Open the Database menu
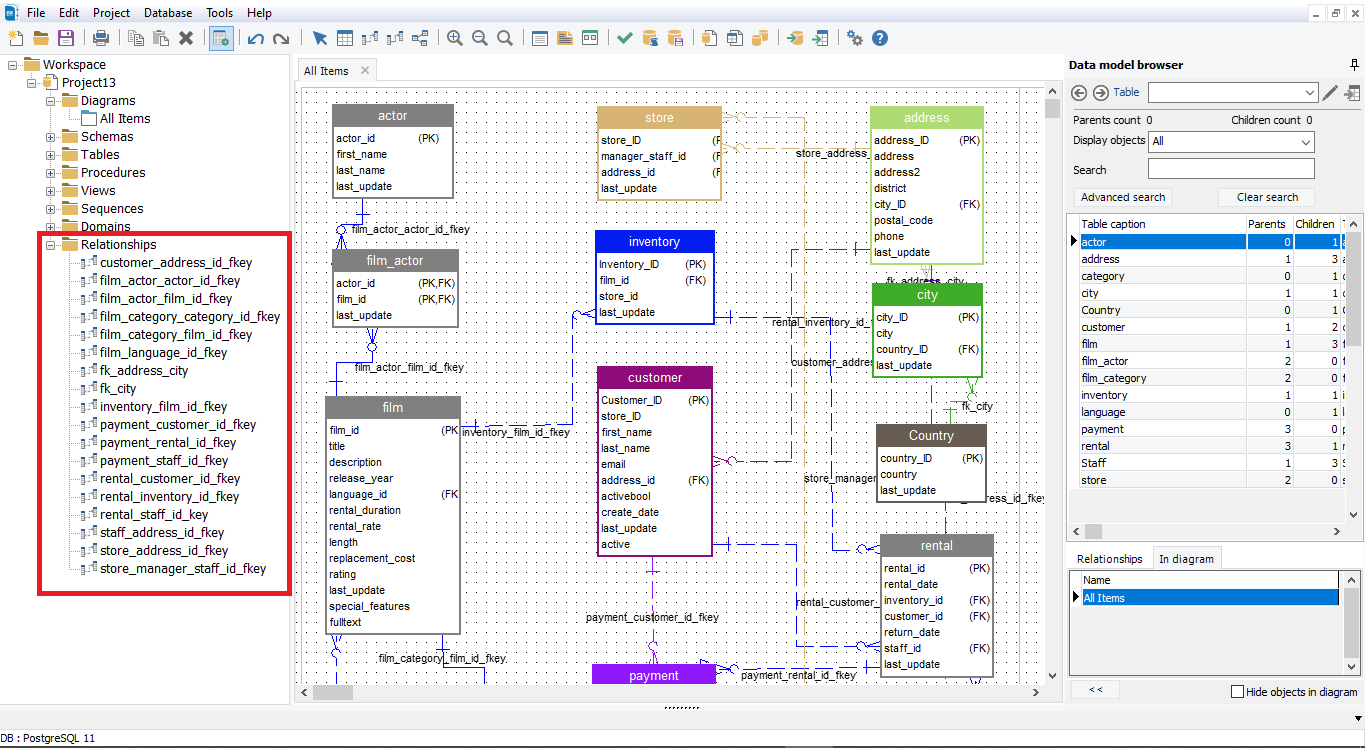The height and width of the screenshot is (748, 1365). 167,12
